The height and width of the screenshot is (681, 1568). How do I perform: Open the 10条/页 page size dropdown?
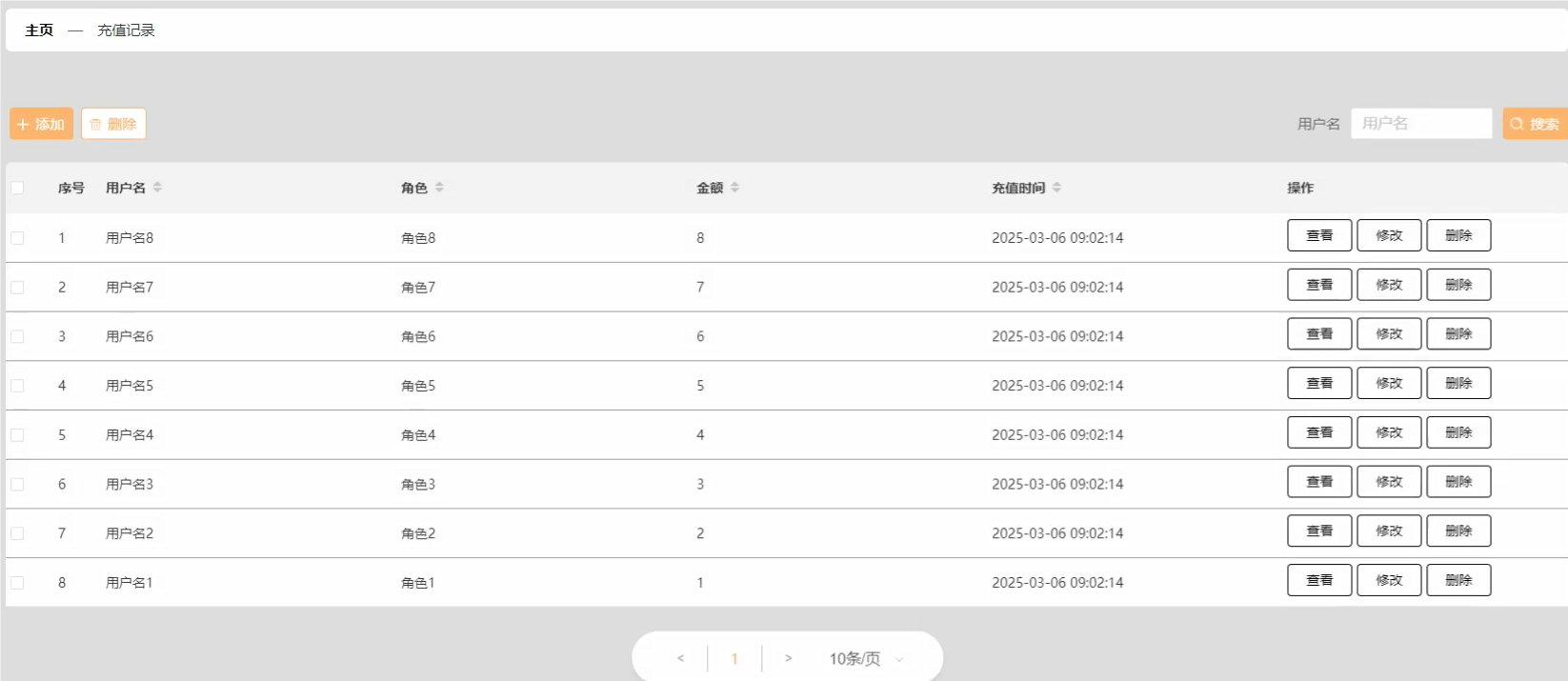pos(866,658)
